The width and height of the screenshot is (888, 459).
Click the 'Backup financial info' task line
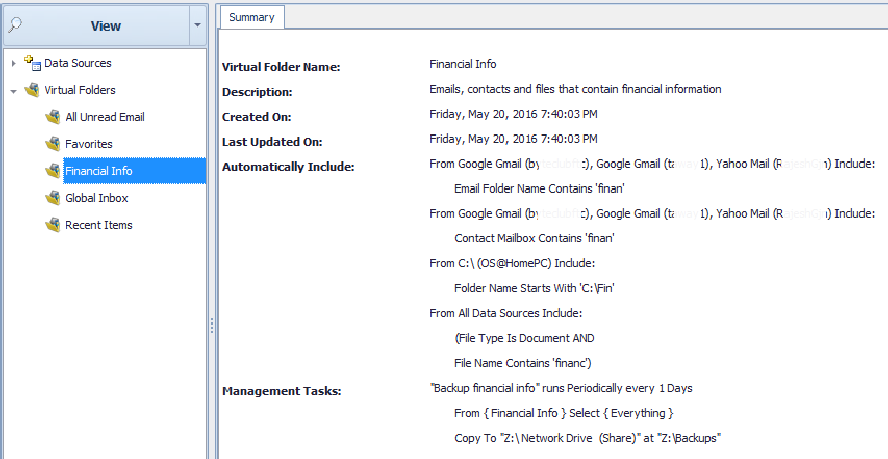click(561, 388)
